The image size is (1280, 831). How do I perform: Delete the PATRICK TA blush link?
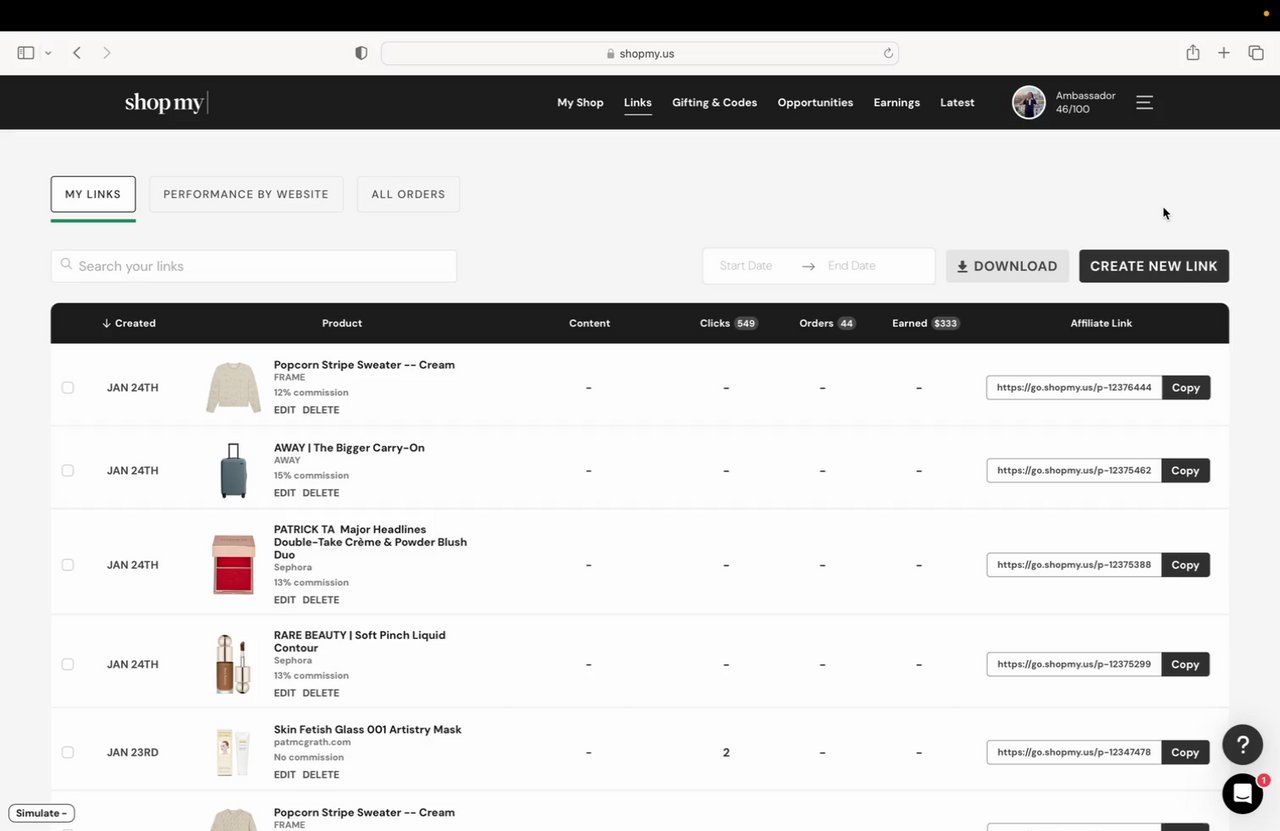321,600
